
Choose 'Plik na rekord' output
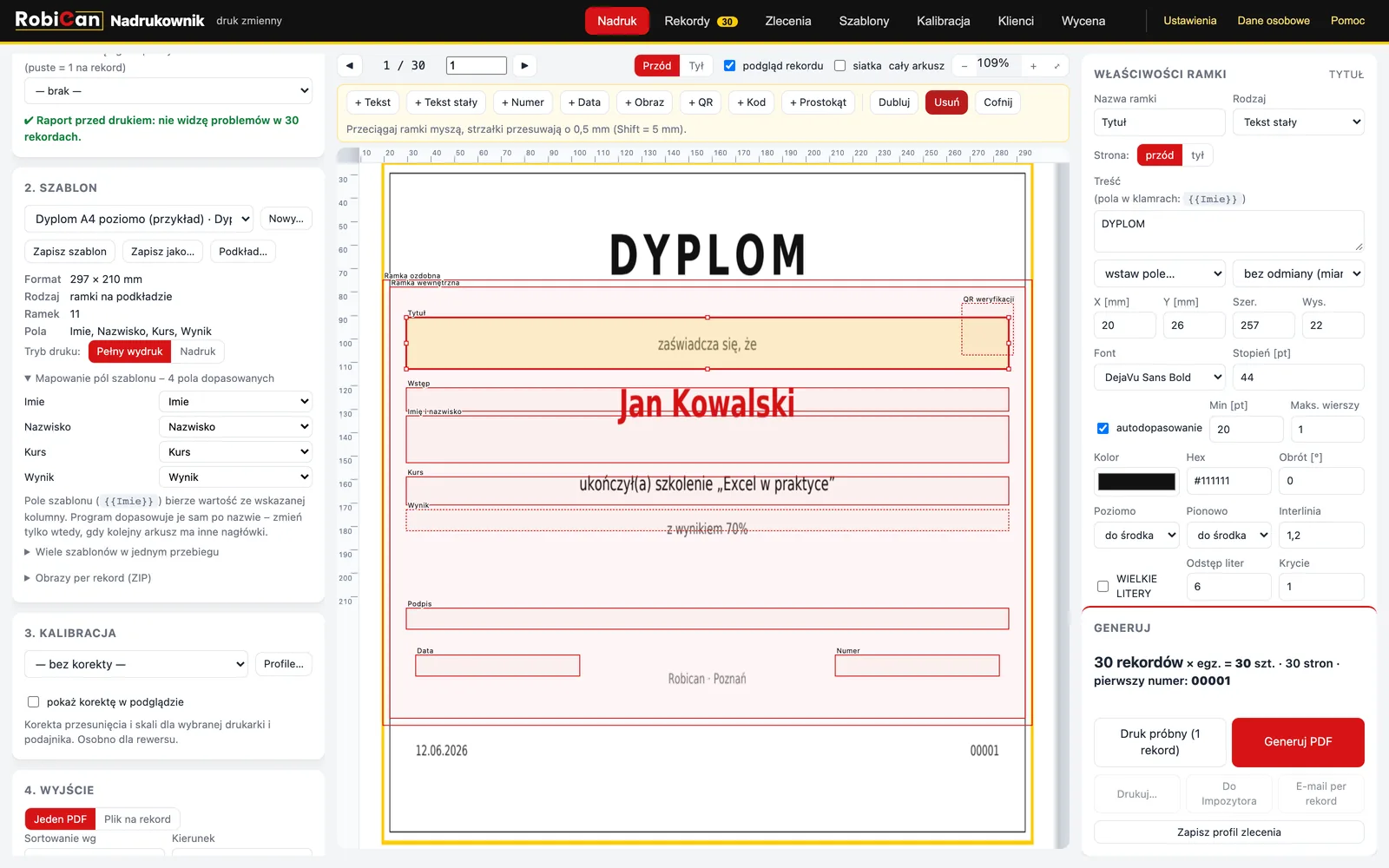tap(137, 819)
